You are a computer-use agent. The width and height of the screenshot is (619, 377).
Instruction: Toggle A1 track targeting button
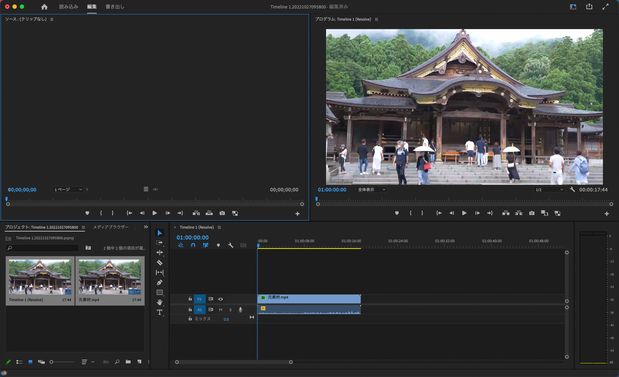pyautogui.click(x=199, y=310)
